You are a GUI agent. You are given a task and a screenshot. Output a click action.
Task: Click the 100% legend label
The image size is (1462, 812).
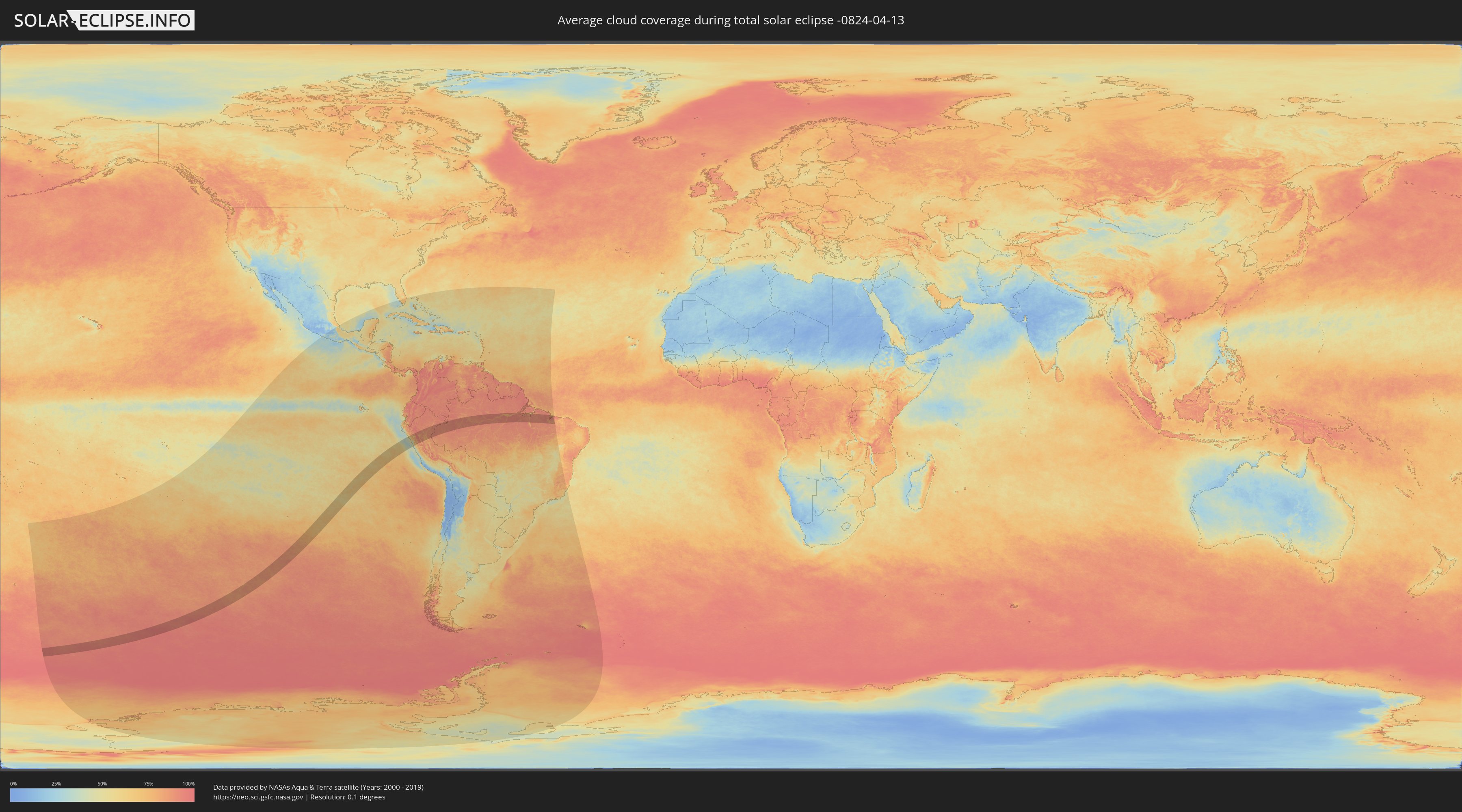(188, 784)
